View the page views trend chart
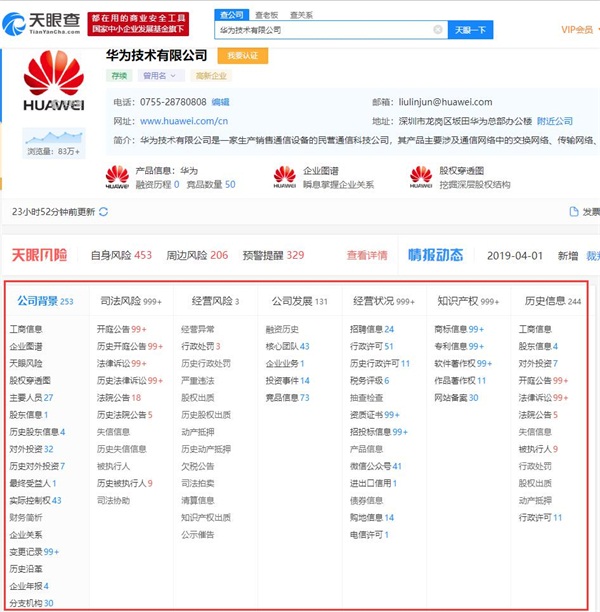This screenshot has height=612, width=600. tap(54, 143)
